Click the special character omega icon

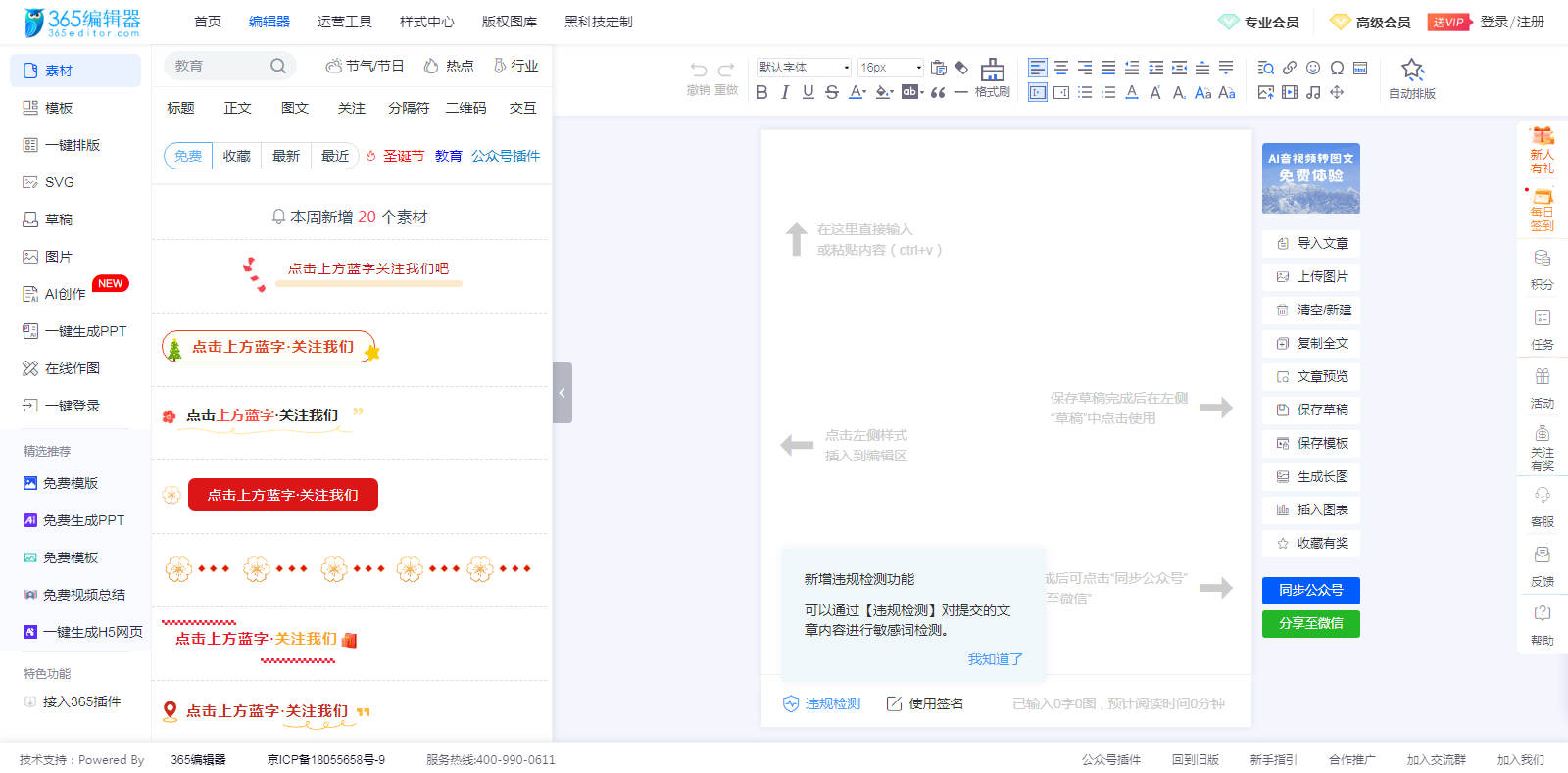coord(1337,68)
